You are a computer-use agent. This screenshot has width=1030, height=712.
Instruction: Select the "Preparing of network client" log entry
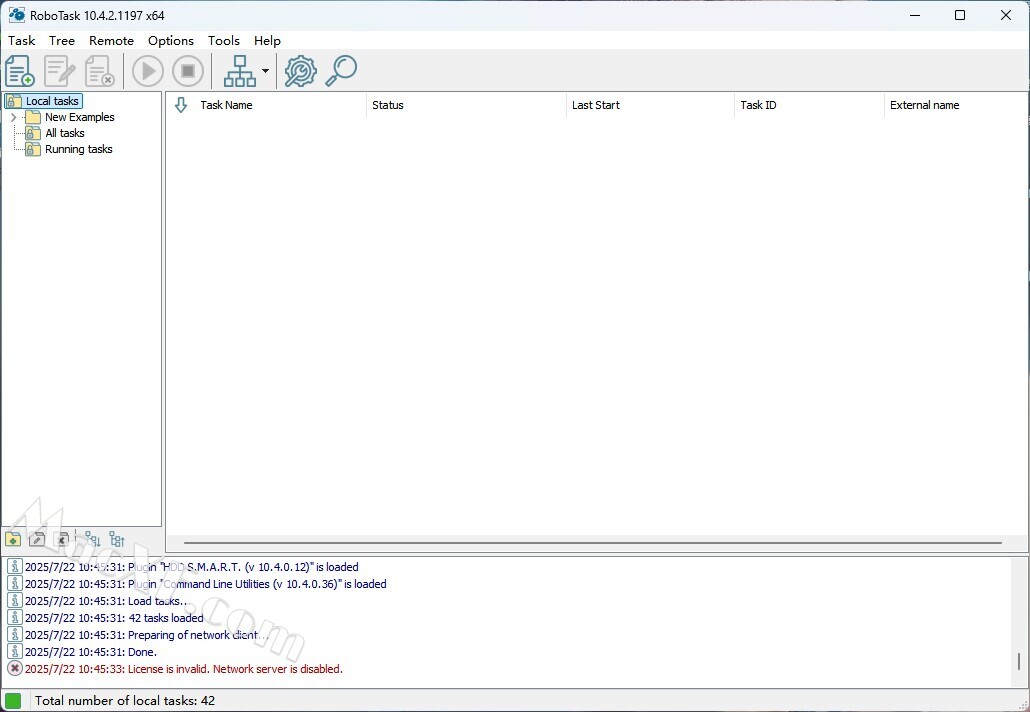146,634
